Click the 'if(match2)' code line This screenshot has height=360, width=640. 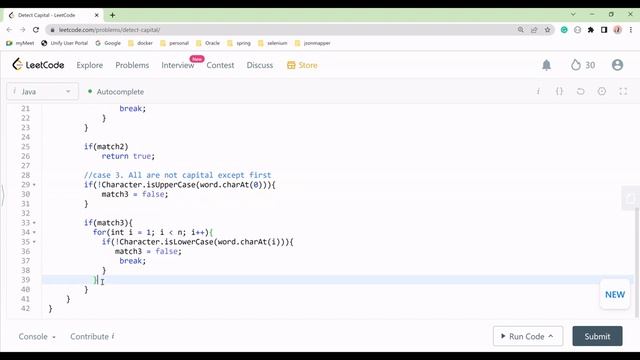106,147
